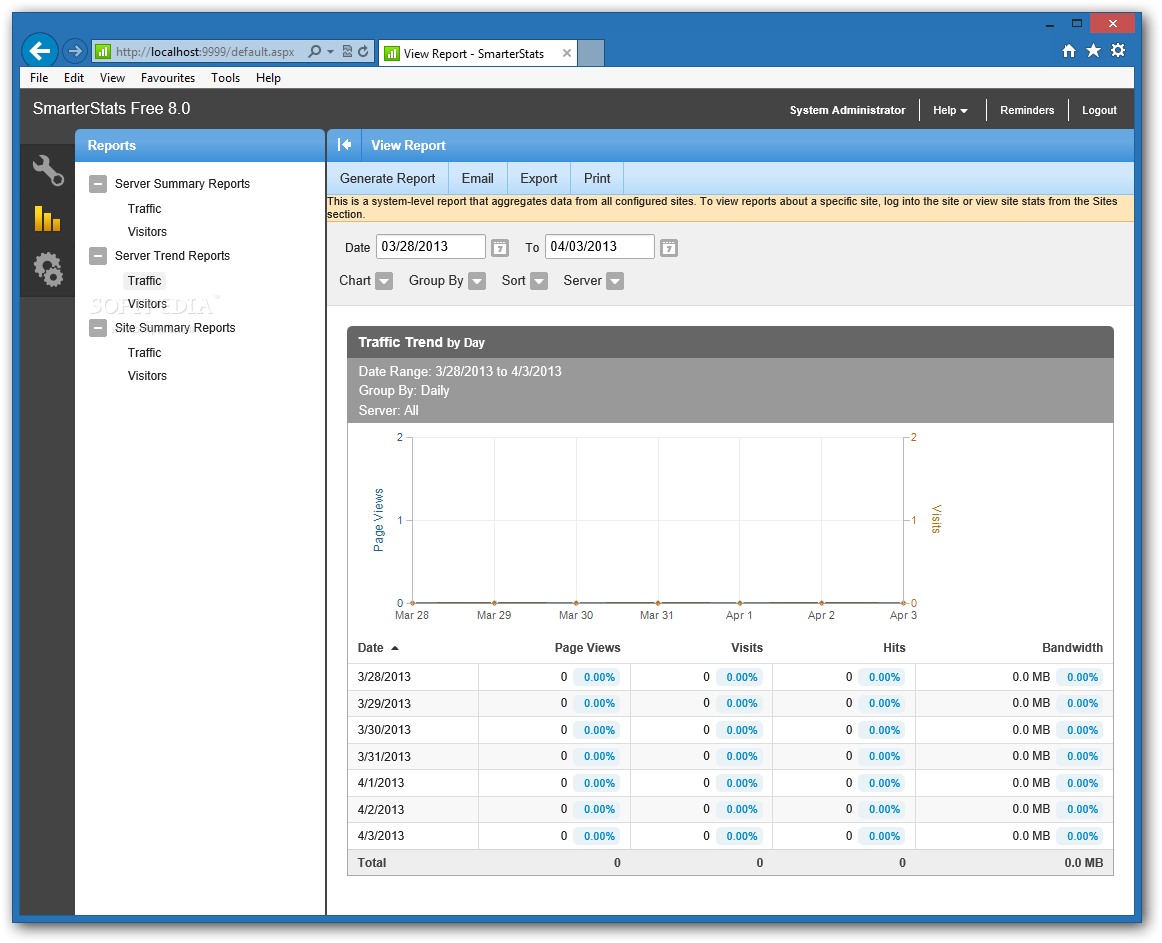The image size is (1162, 943).
Task: Click the Mar 30 chart data point
Action: pos(576,603)
